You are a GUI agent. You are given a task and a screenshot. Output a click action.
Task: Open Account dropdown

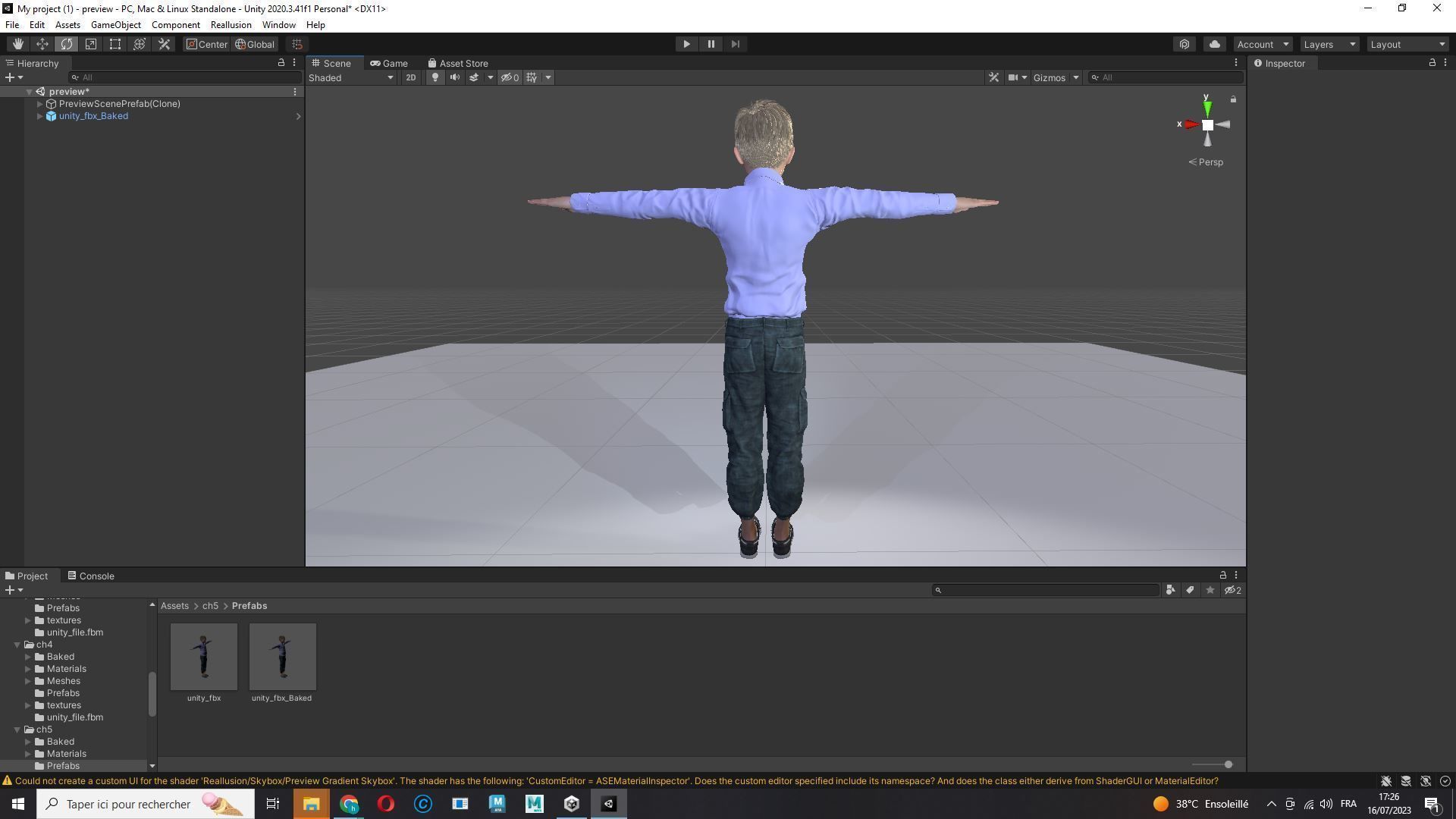coord(1263,44)
